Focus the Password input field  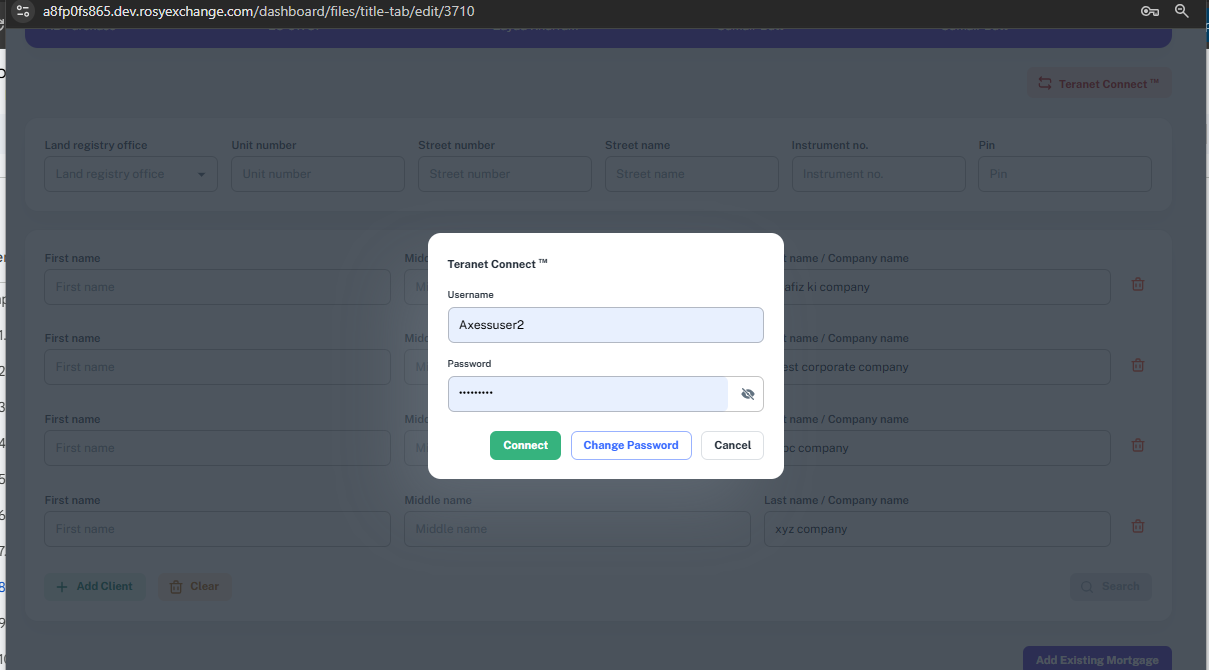[x=588, y=394]
